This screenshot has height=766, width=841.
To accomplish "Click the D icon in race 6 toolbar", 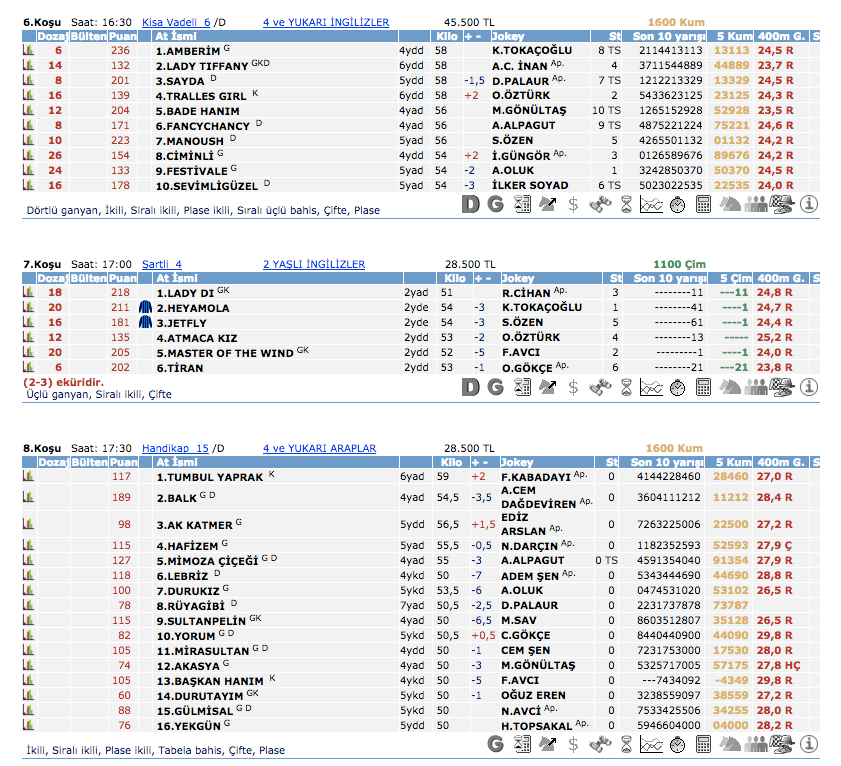I will pos(470,204).
